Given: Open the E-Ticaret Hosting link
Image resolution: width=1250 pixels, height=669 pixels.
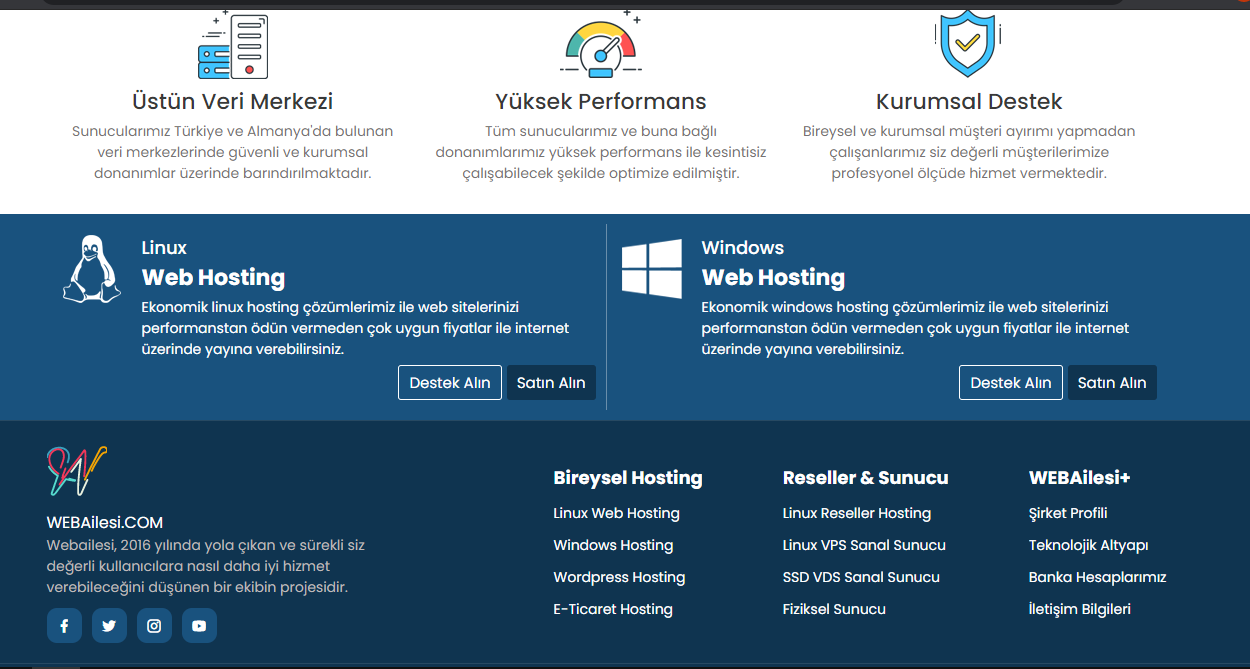Looking at the screenshot, I should pos(613,609).
